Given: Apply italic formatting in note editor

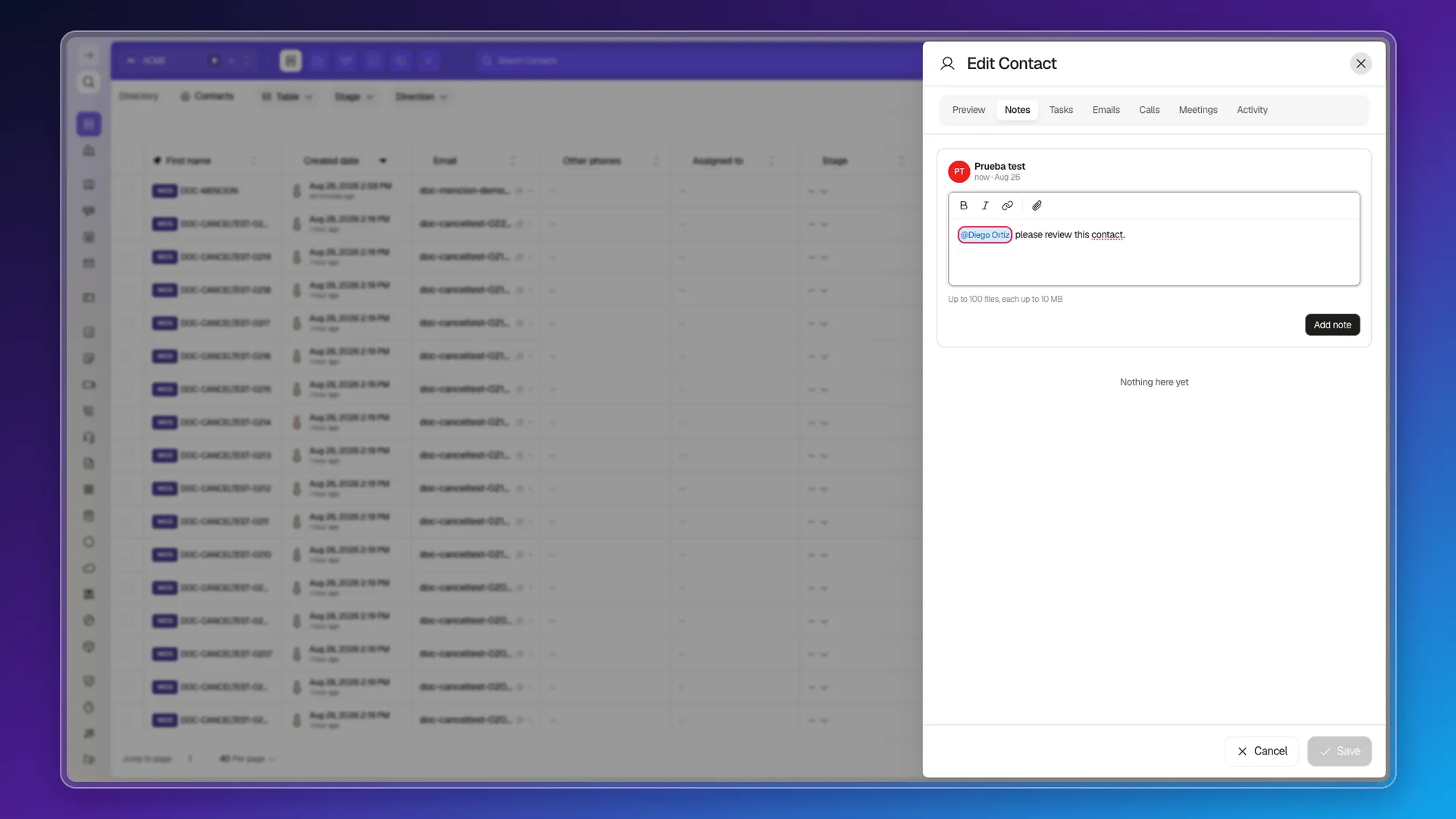Looking at the screenshot, I should tap(985, 206).
